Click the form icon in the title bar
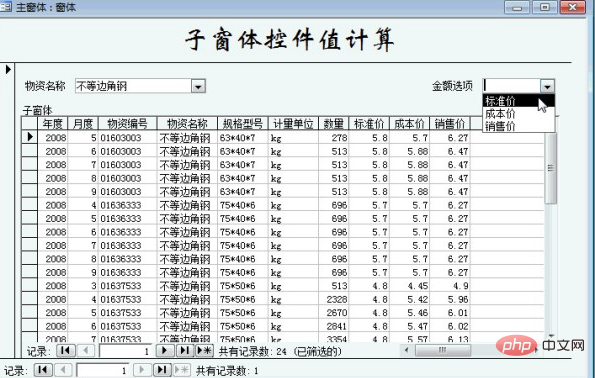The image size is (595, 378). pos(5,6)
